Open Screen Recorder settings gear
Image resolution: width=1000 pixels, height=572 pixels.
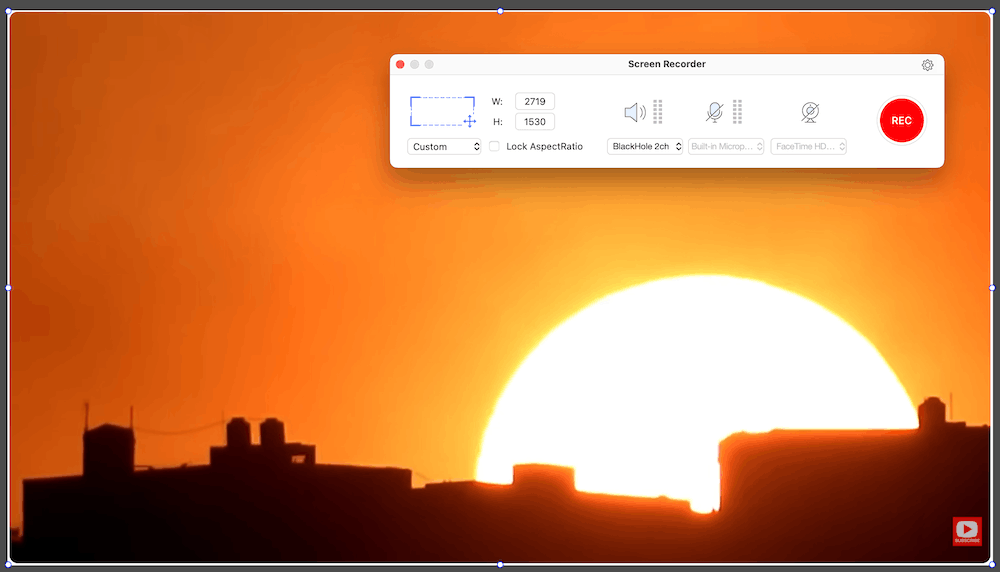coord(927,65)
